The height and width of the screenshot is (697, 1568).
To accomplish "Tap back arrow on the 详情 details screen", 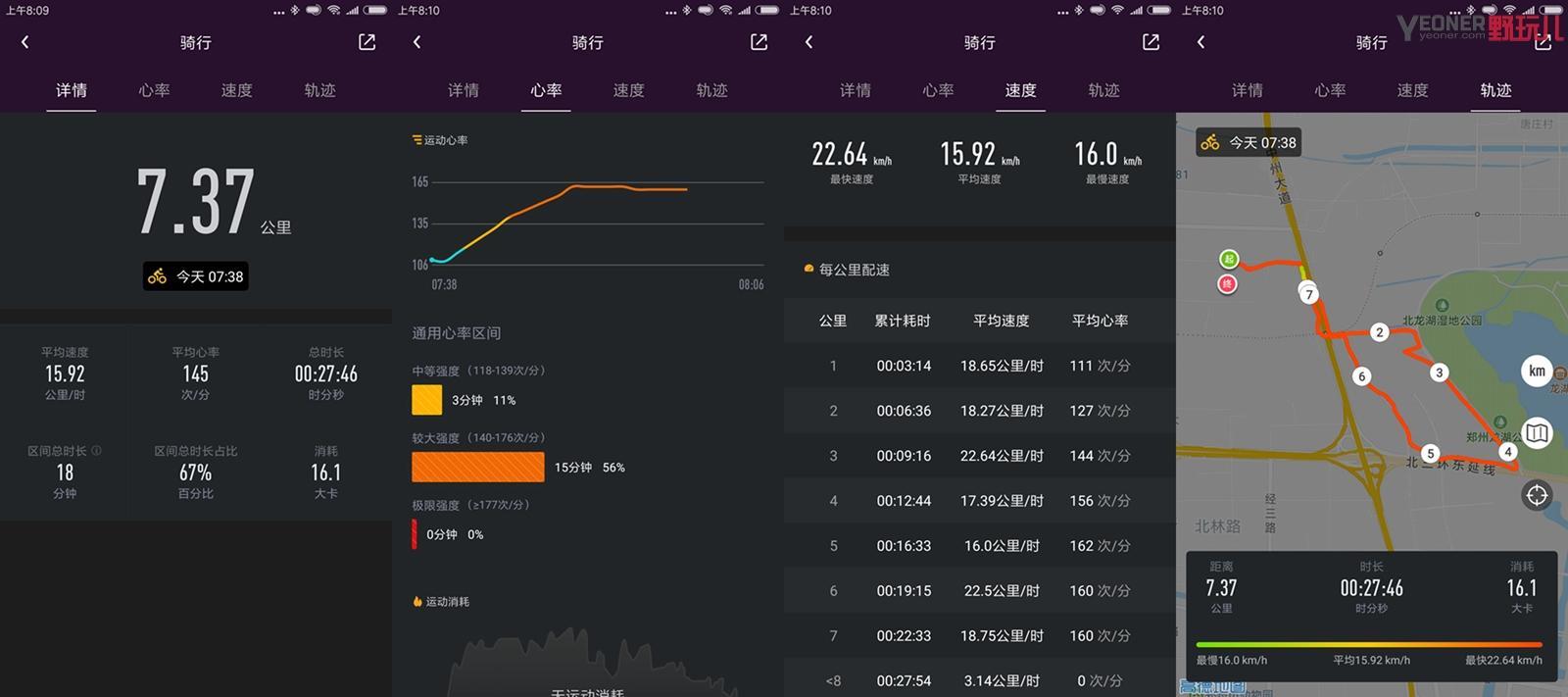I will pos(25,42).
